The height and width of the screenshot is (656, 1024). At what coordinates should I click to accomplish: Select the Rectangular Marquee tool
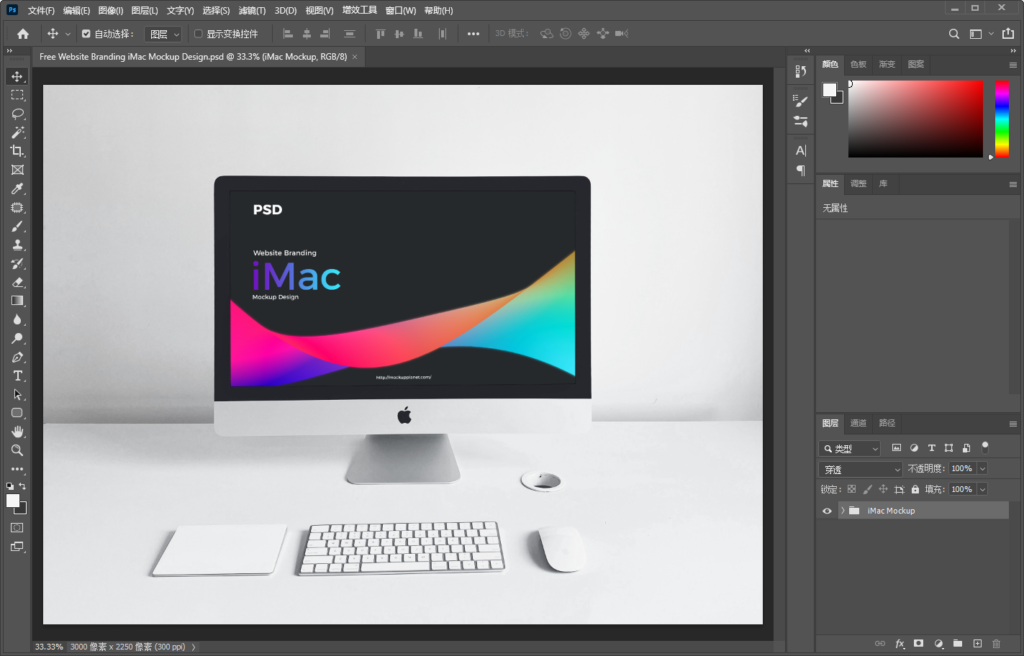(17, 95)
